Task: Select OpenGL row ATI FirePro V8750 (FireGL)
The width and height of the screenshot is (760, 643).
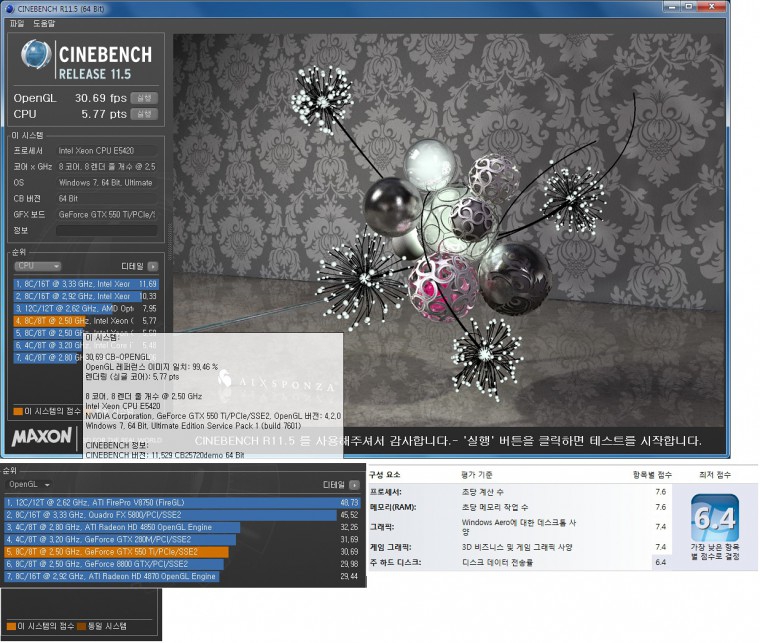Action: coord(183,502)
